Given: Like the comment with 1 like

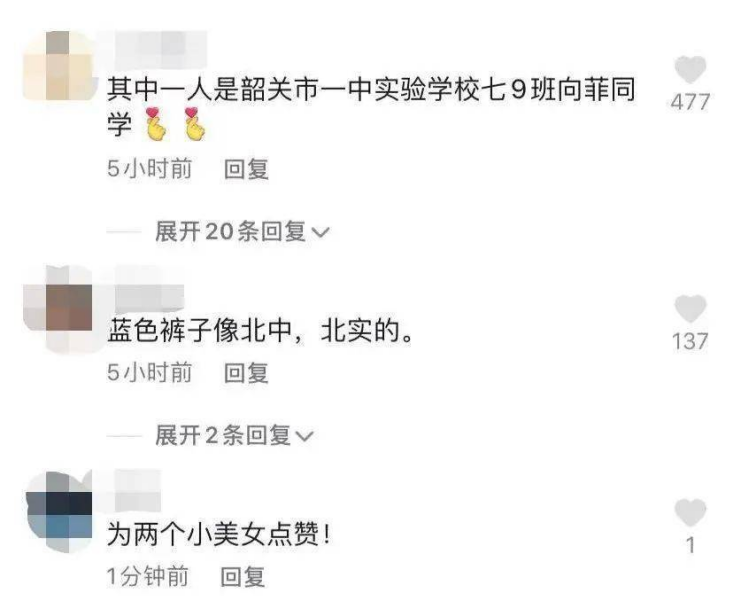Looking at the screenshot, I should (690, 512).
